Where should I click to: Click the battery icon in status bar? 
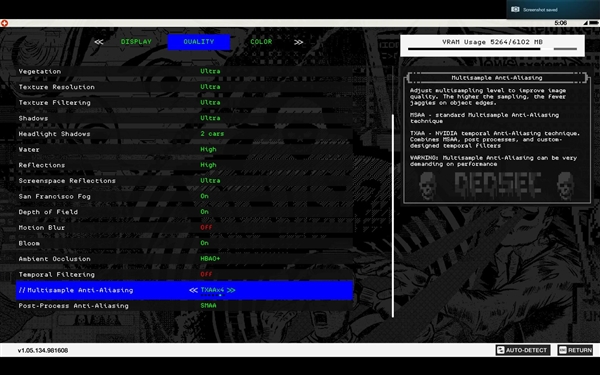[594, 23]
